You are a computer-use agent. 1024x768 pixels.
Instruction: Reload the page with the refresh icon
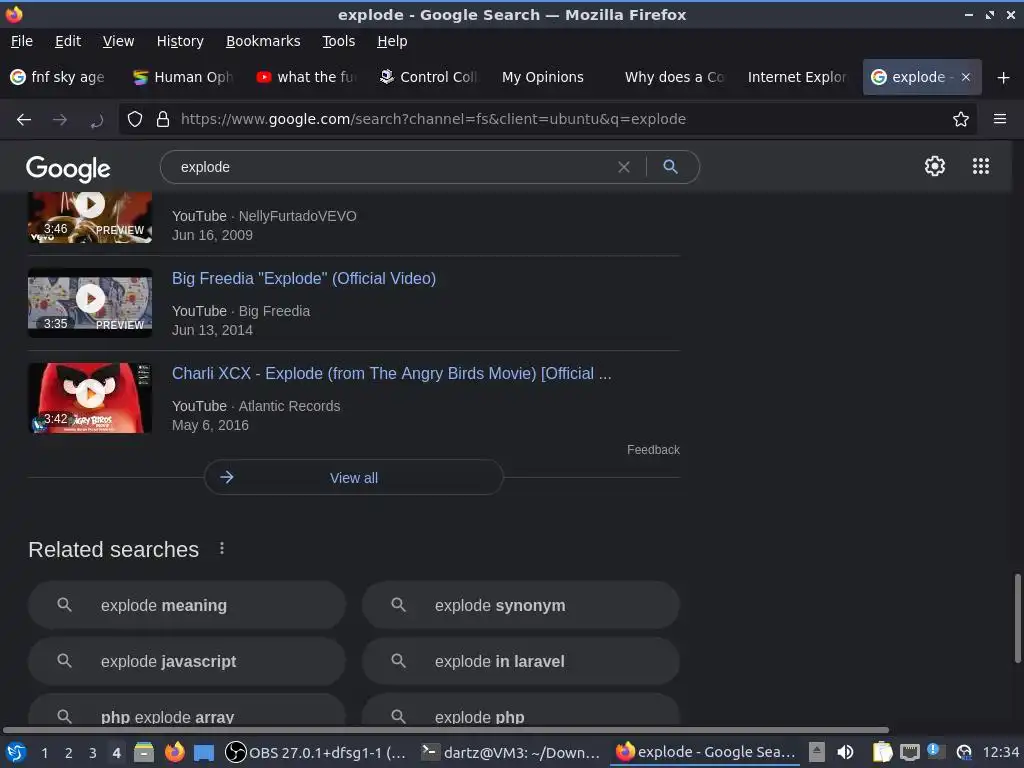click(97, 120)
